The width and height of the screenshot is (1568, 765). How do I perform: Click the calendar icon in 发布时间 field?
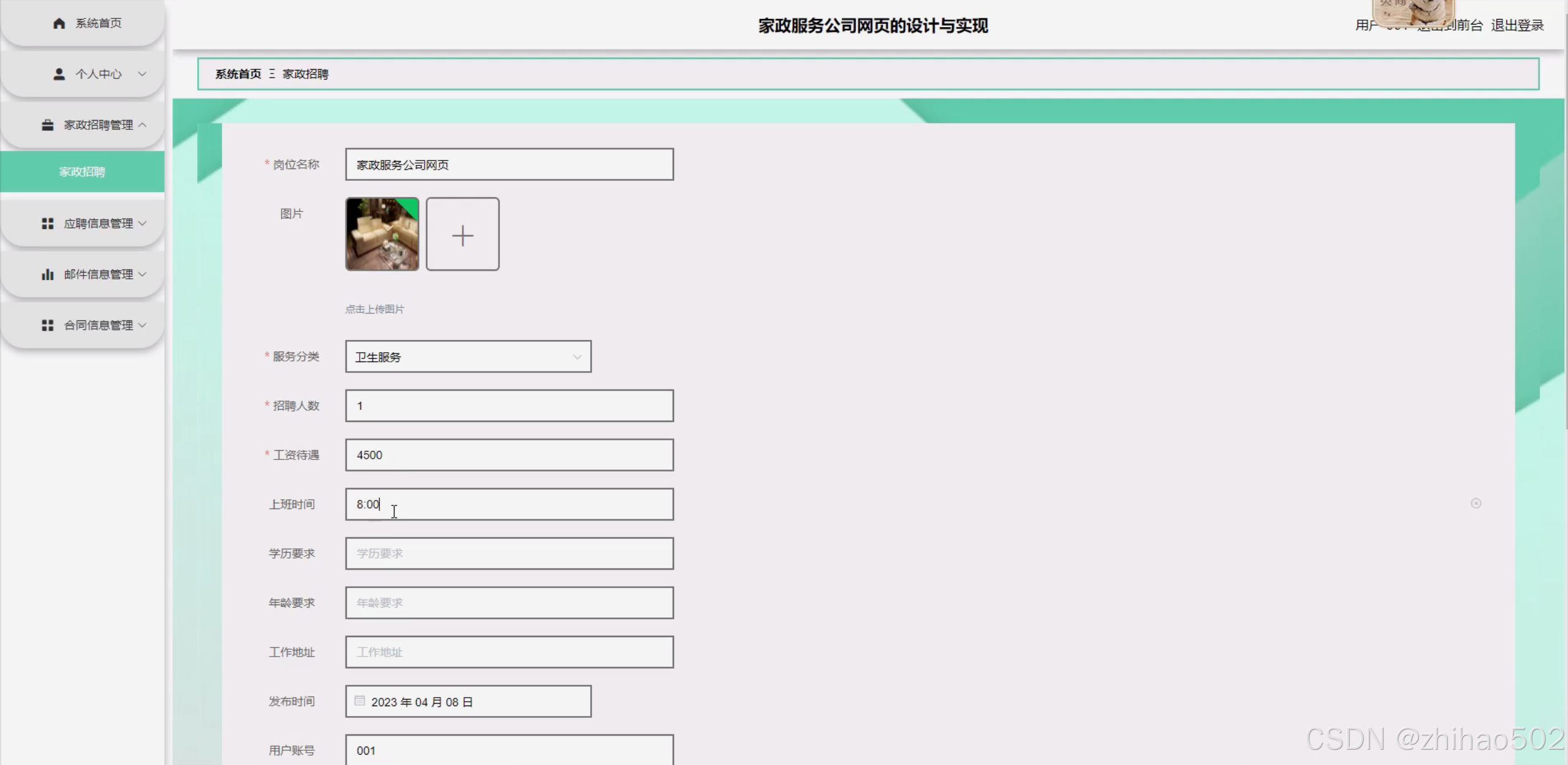(360, 701)
